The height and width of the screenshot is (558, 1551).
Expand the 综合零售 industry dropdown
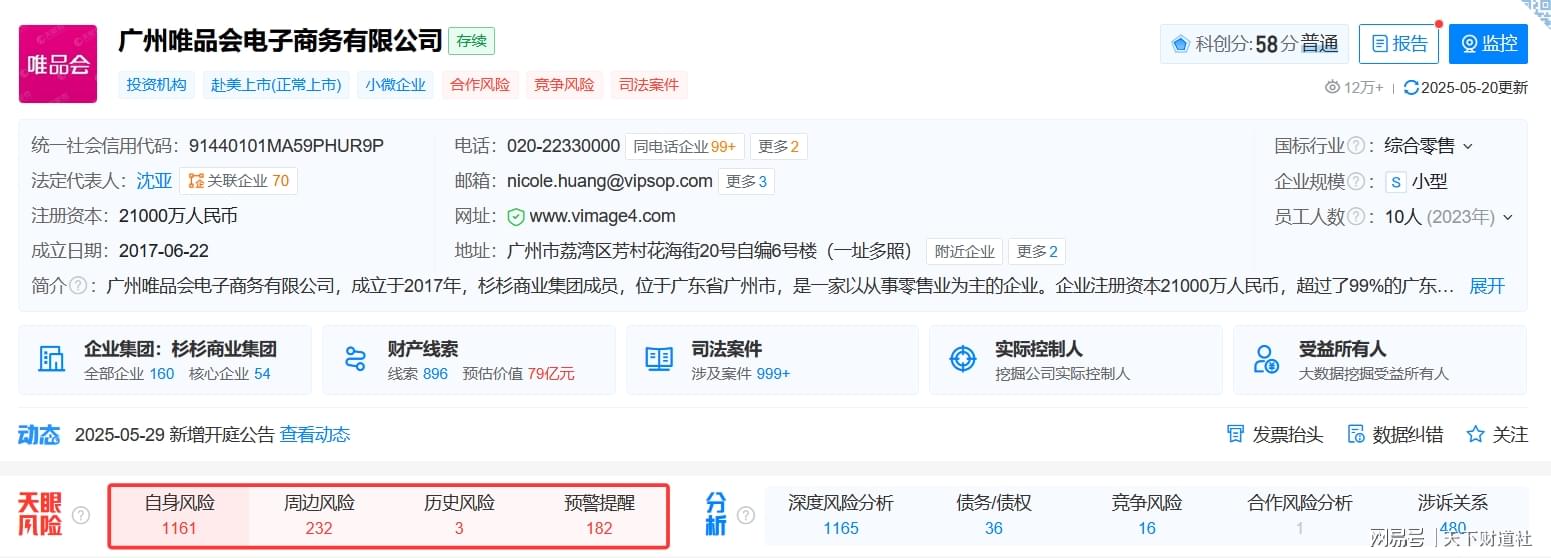click(1428, 146)
